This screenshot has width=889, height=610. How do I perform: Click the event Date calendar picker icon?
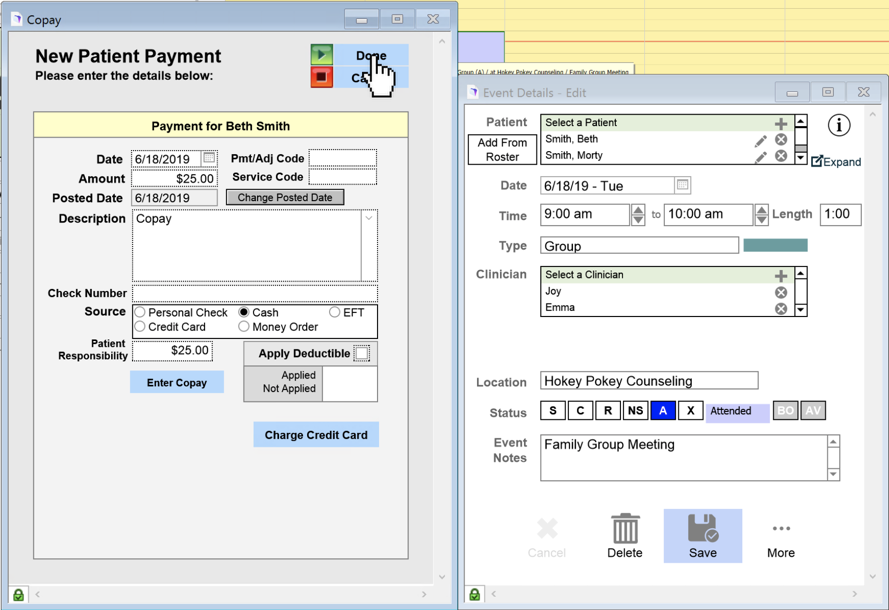tap(683, 185)
